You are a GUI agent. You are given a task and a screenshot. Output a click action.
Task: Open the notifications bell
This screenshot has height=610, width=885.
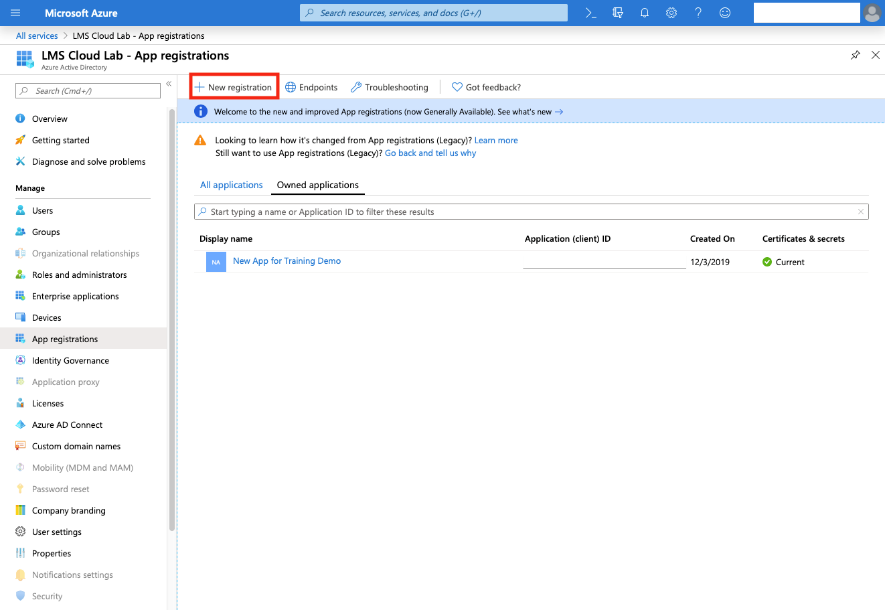[x=644, y=12]
